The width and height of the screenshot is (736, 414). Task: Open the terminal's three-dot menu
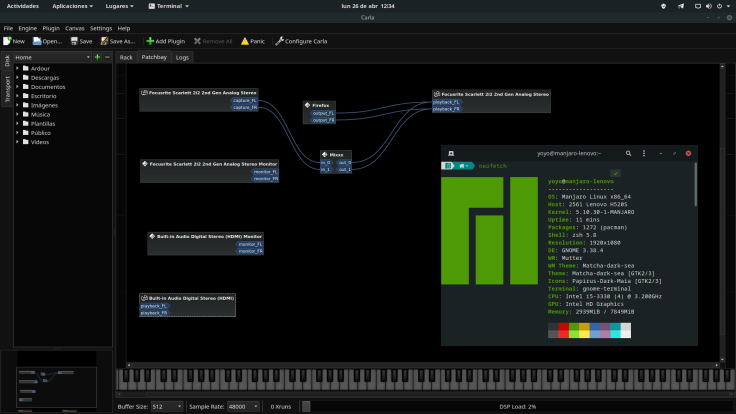(645, 153)
